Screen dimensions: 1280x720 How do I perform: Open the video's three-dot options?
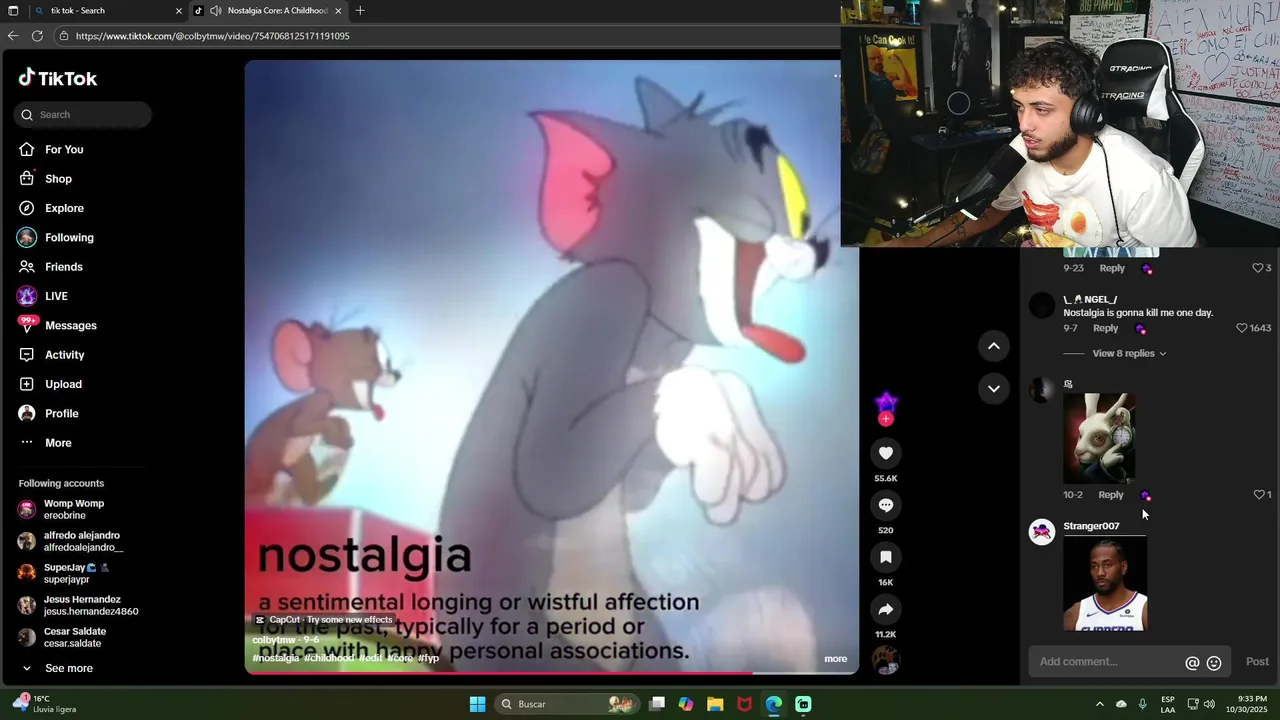coord(837,75)
